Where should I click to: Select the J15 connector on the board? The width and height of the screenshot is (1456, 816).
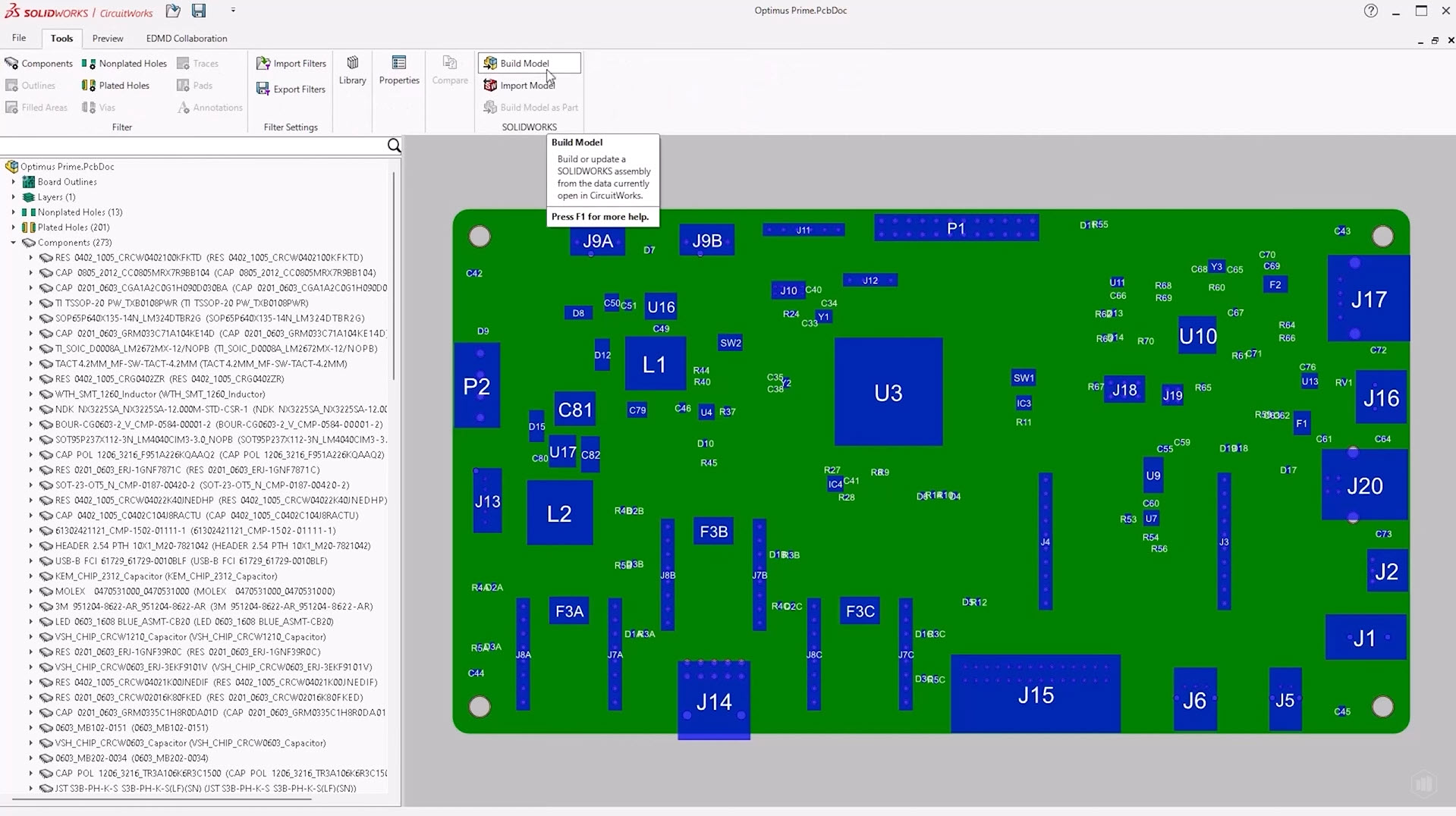[1035, 695]
